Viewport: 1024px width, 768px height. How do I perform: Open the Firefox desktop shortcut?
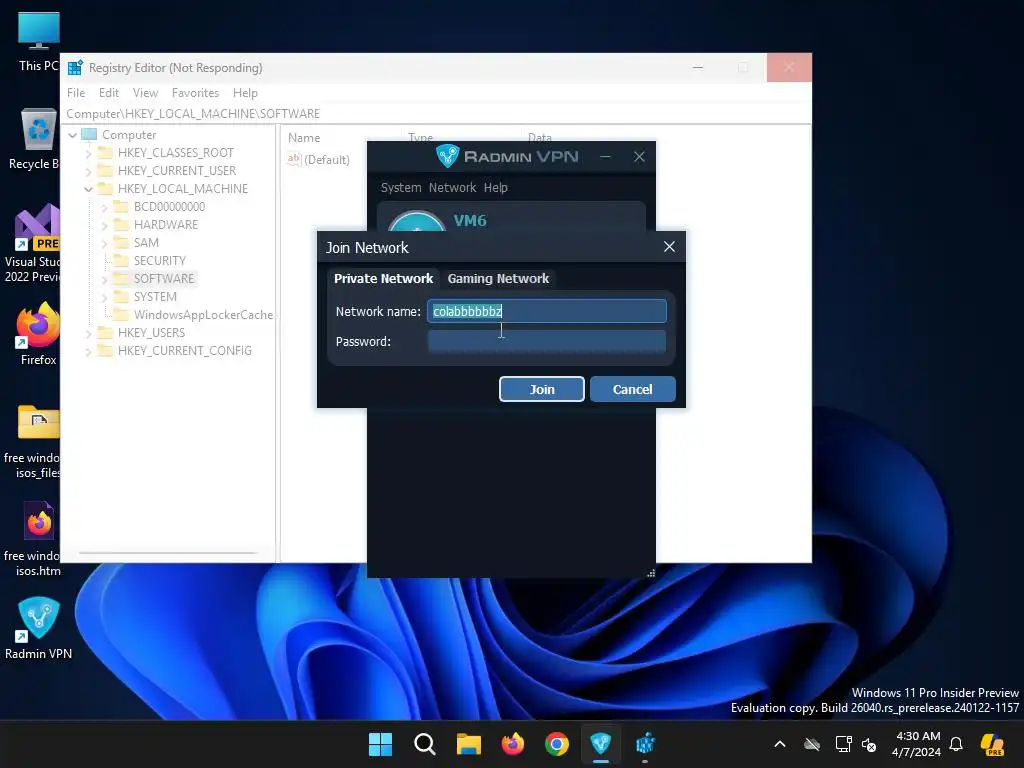[38, 334]
